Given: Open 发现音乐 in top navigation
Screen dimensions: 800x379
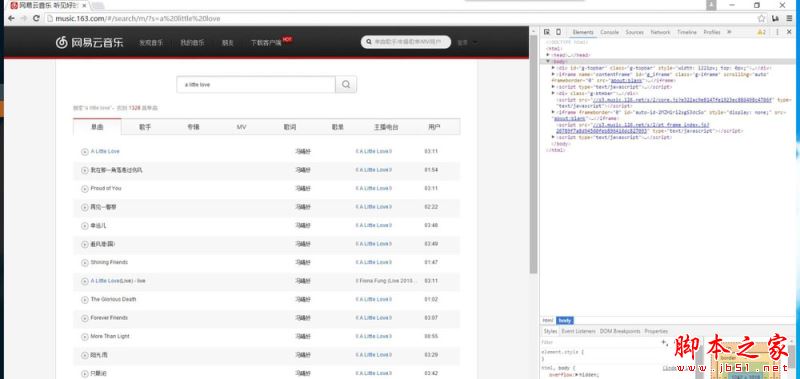Looking at the screenshot, I should tap(151, 43).
